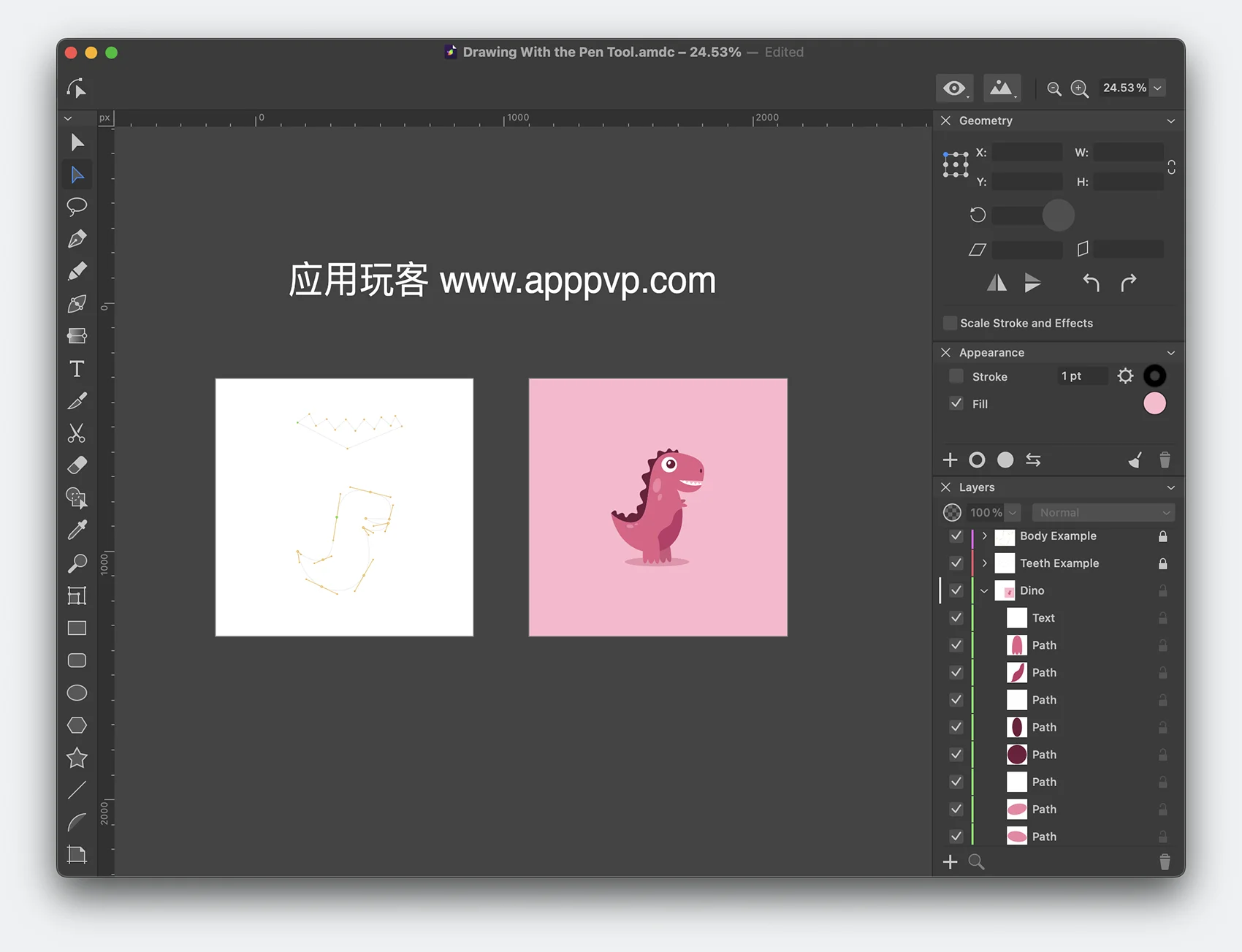This screenshot has width=1242, height=952.
Task: Hide the Text layer
Action: [956, 618]
